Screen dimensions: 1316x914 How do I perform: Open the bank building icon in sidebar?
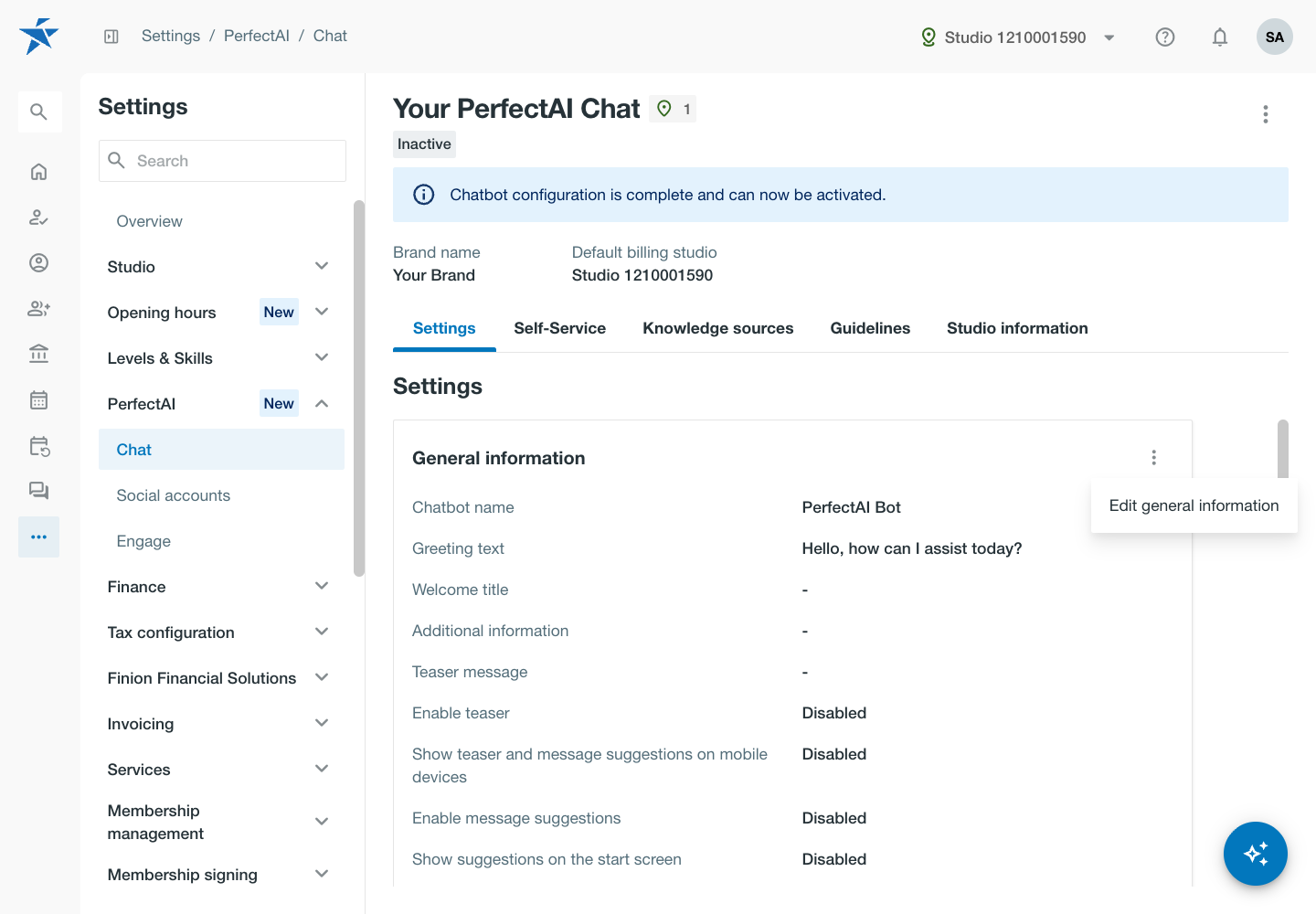point(38,354)
